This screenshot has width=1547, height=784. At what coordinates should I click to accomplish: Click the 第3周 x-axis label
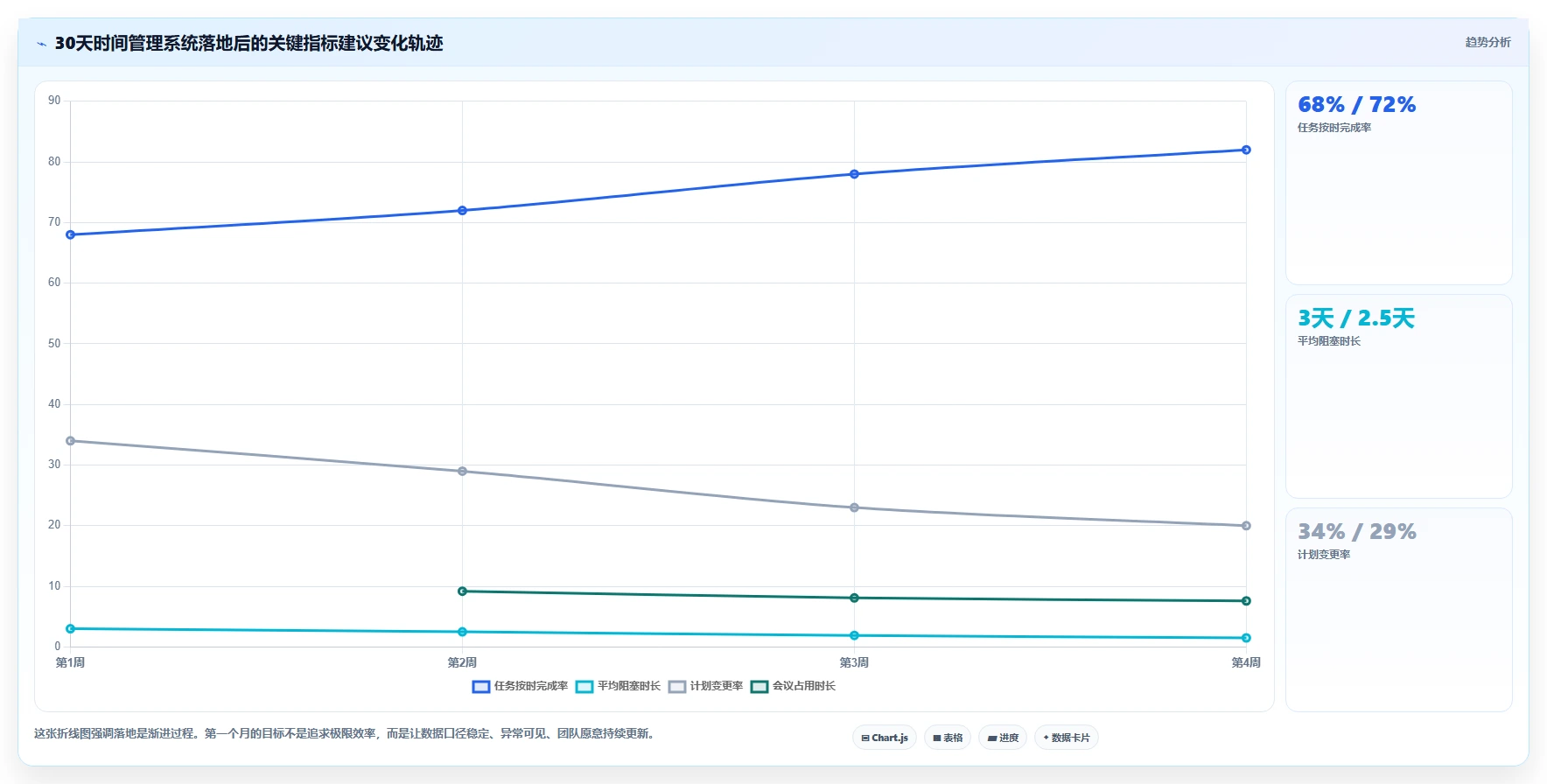[x=855, y=662]
